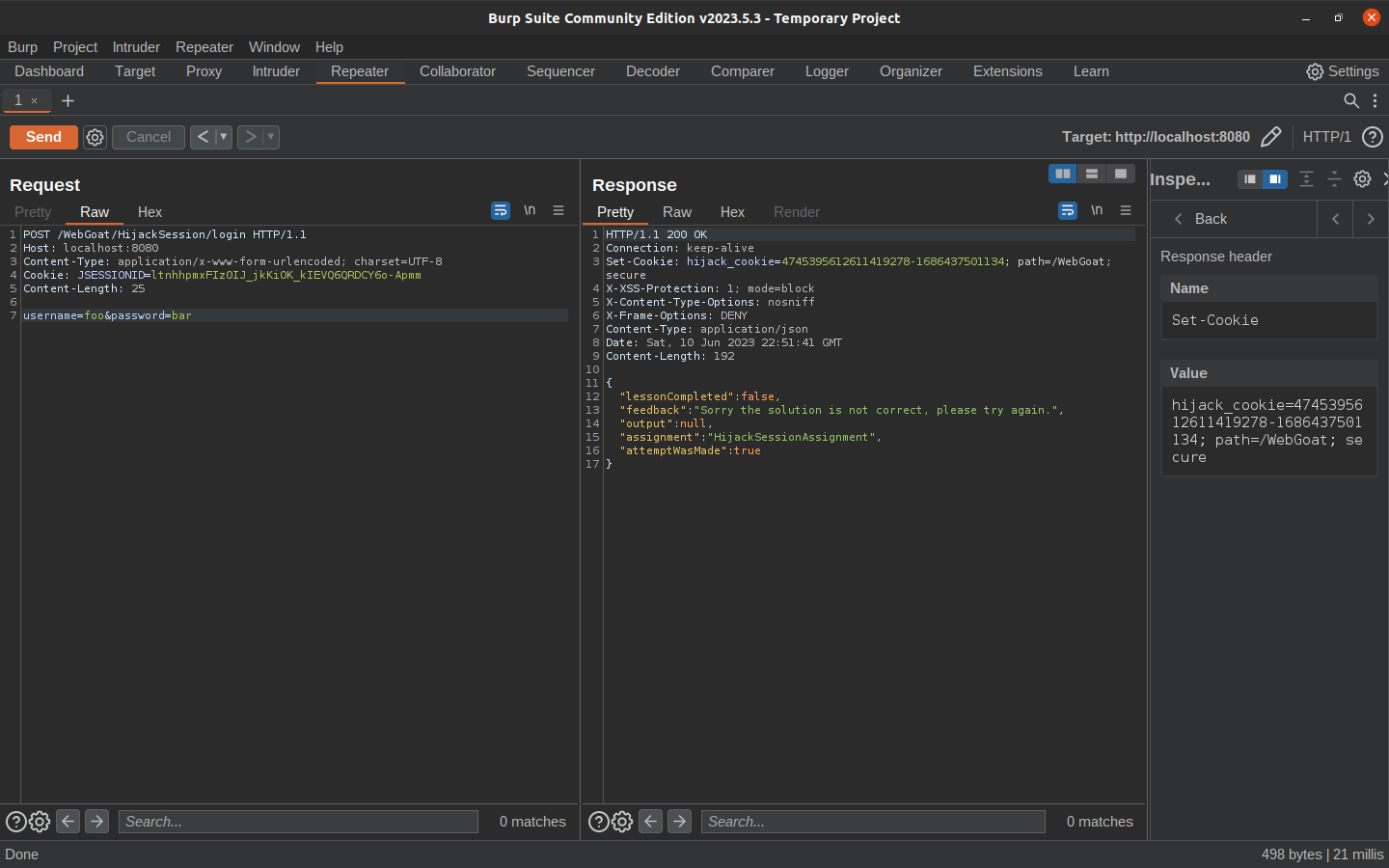
Task: Go to next item in Inspector
Action: [x=1371, y=219]
